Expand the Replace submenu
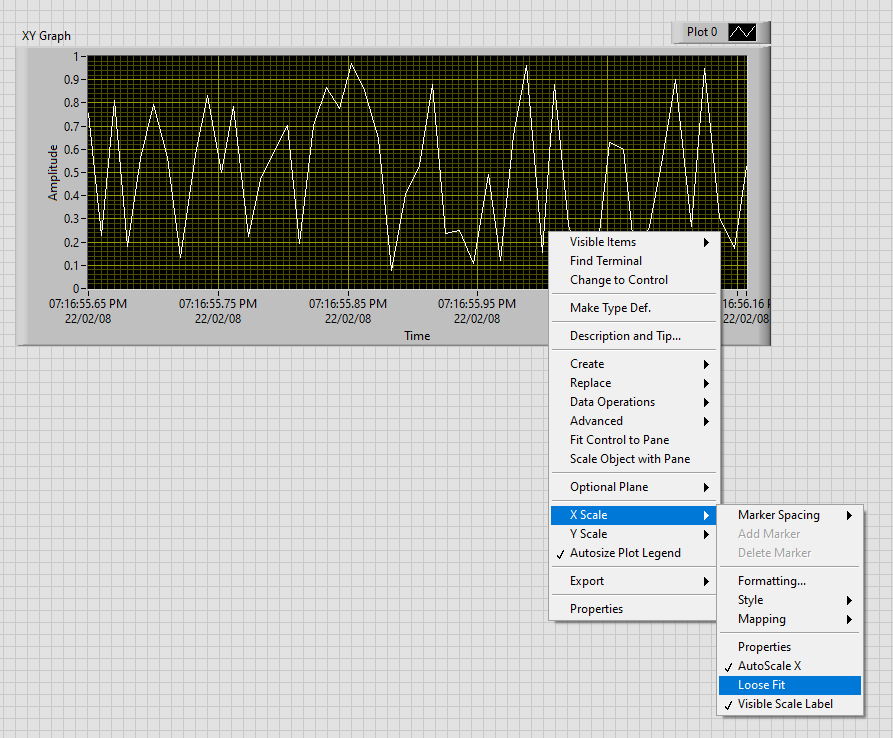This screenshot has width=893, height=738. [633, 383]
